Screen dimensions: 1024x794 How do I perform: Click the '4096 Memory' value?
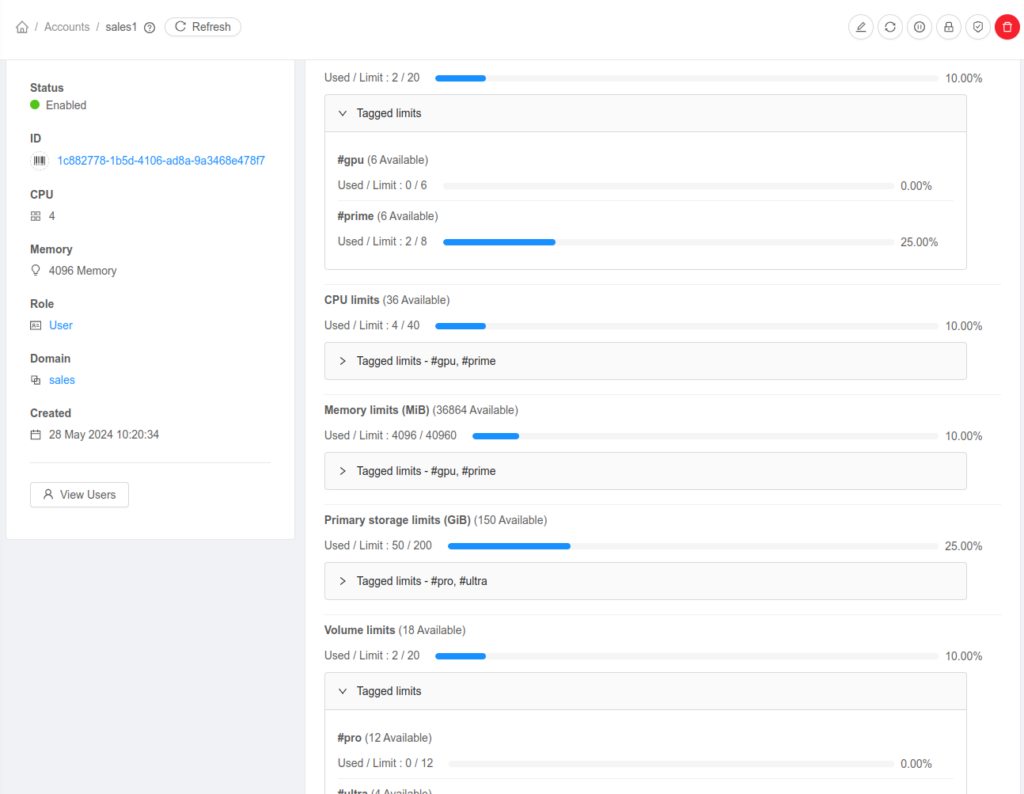click(83, 270)
